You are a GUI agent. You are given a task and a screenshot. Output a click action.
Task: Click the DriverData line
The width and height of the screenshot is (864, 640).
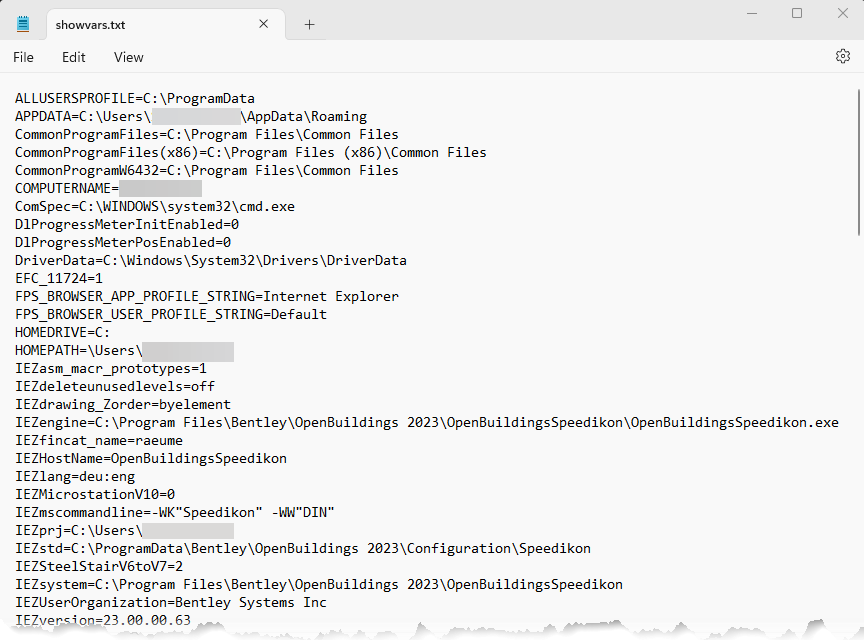pyautogui.click(x=210, y=261)
